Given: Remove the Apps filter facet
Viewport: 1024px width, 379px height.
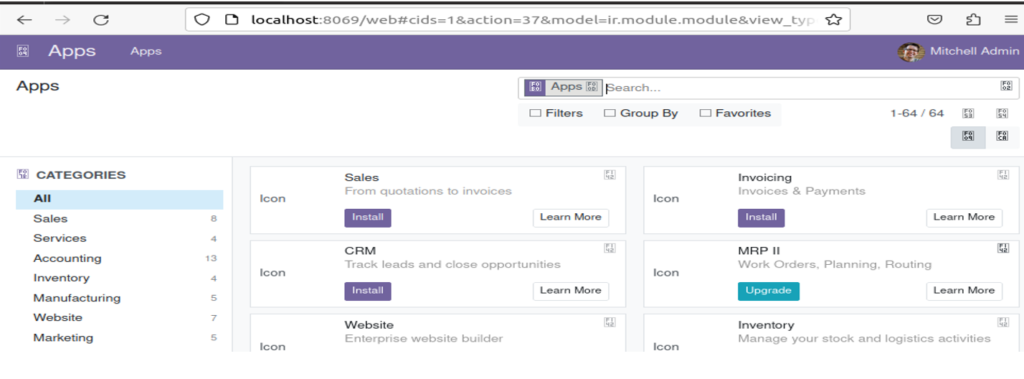Looking at the screenshot, I should tap(592, 87).
